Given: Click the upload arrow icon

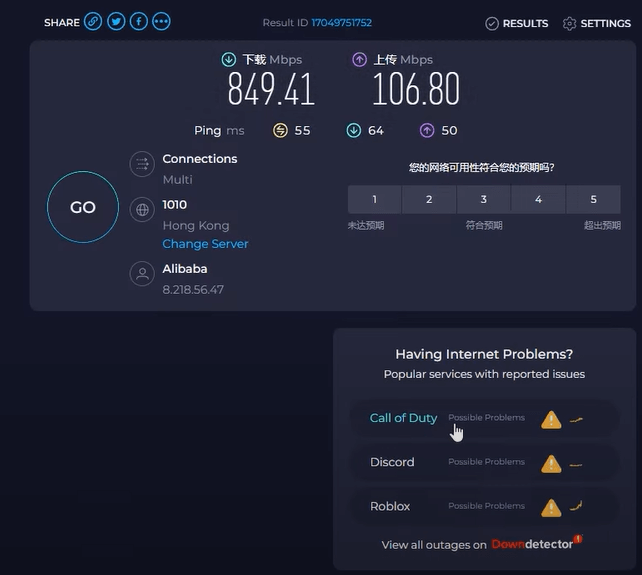Looking at the screenshot, I should (x=359, y=59).
